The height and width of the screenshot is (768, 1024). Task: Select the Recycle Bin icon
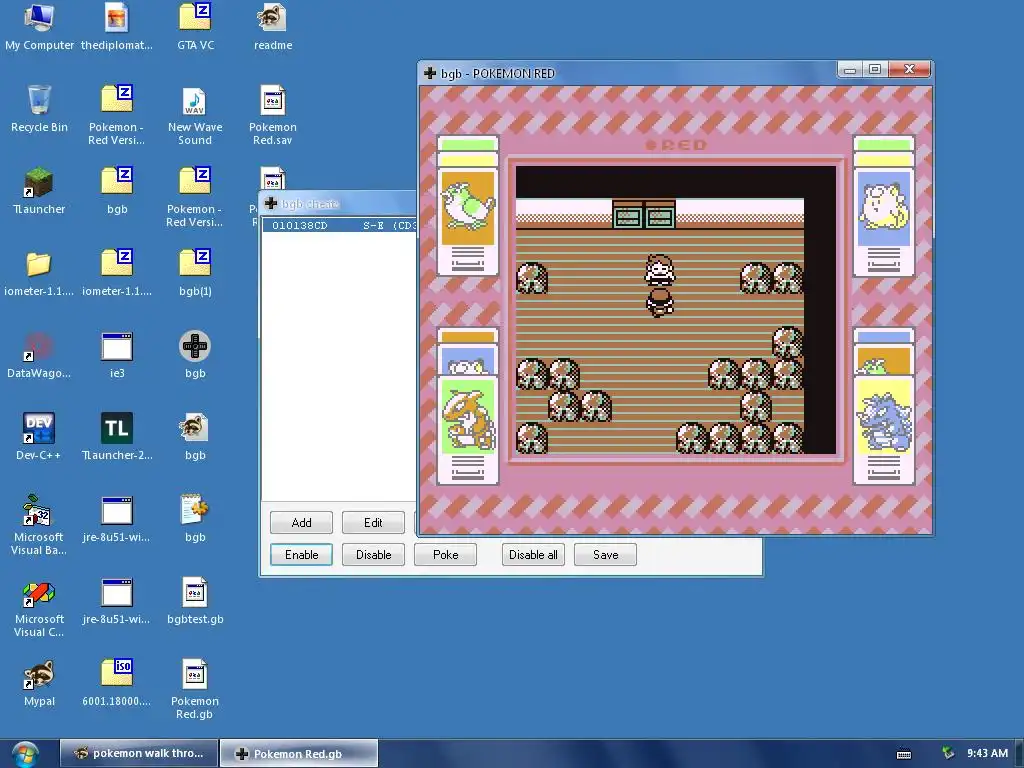point(39,108)
